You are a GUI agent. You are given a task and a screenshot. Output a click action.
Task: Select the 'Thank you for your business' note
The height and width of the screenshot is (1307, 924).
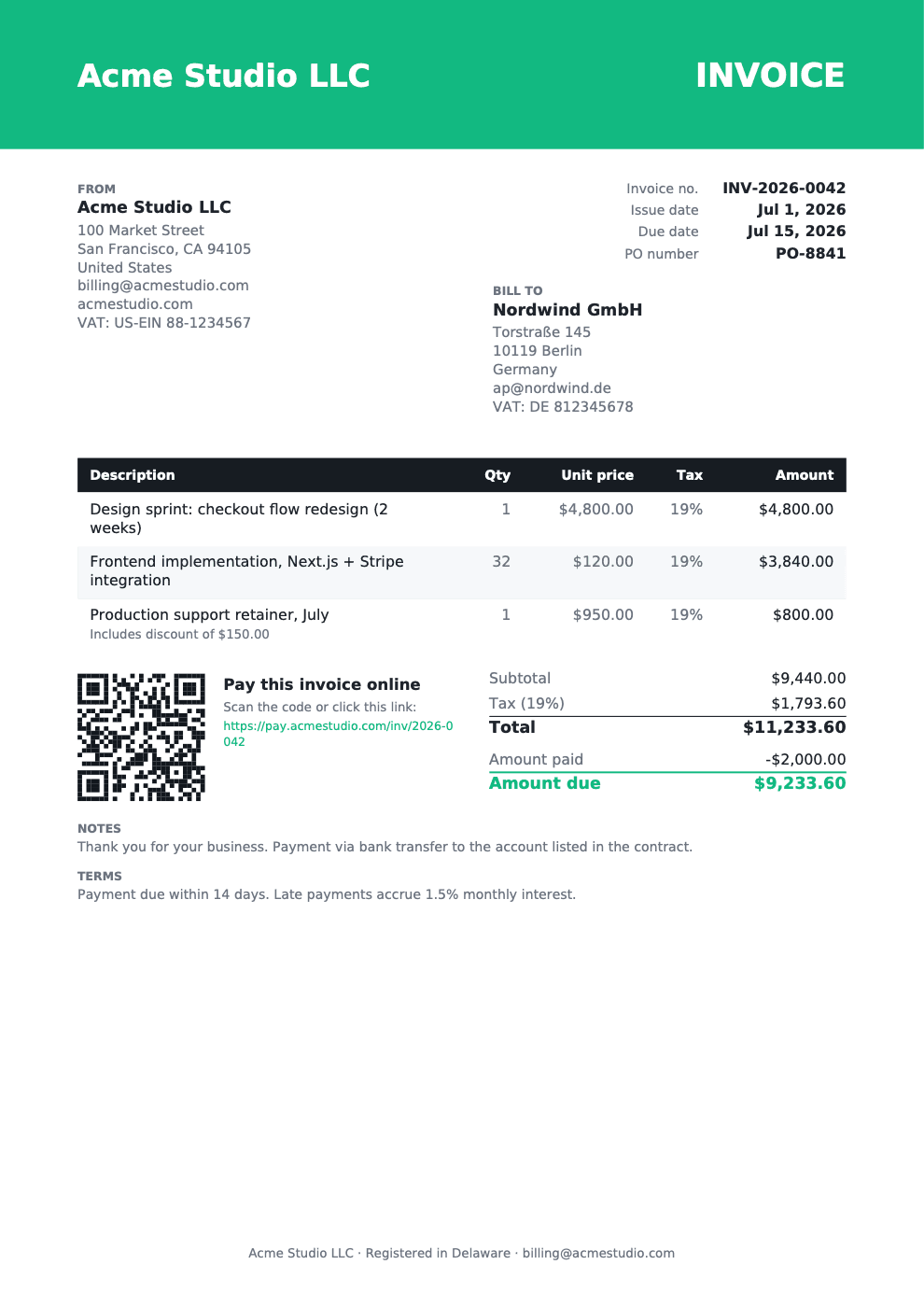[385, 848]
